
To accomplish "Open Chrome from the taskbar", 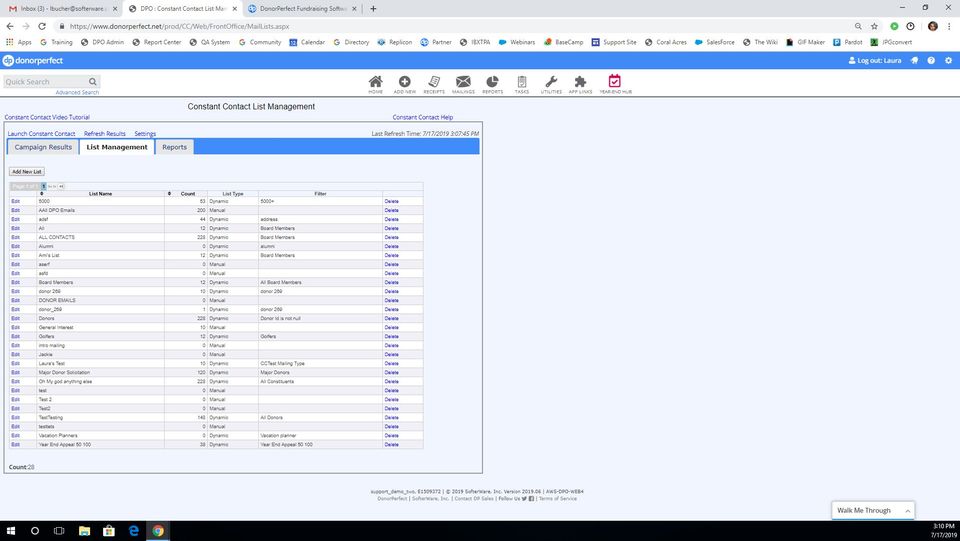I will pos(158,531).
